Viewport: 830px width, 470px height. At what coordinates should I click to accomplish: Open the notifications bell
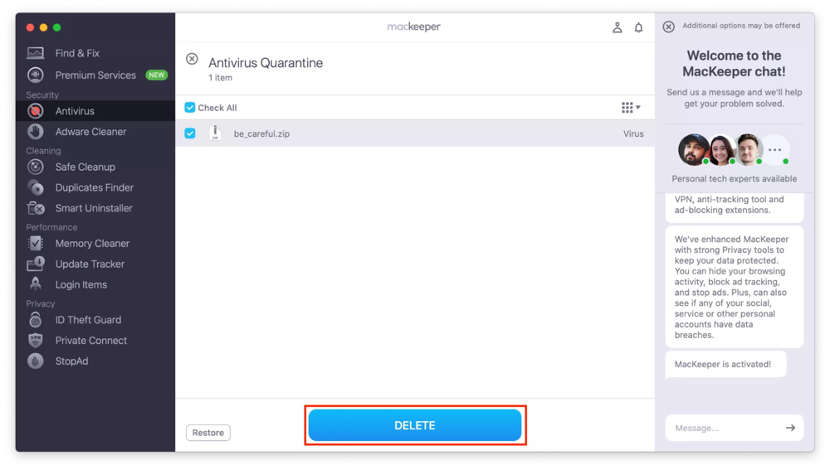tap(639, 28)
